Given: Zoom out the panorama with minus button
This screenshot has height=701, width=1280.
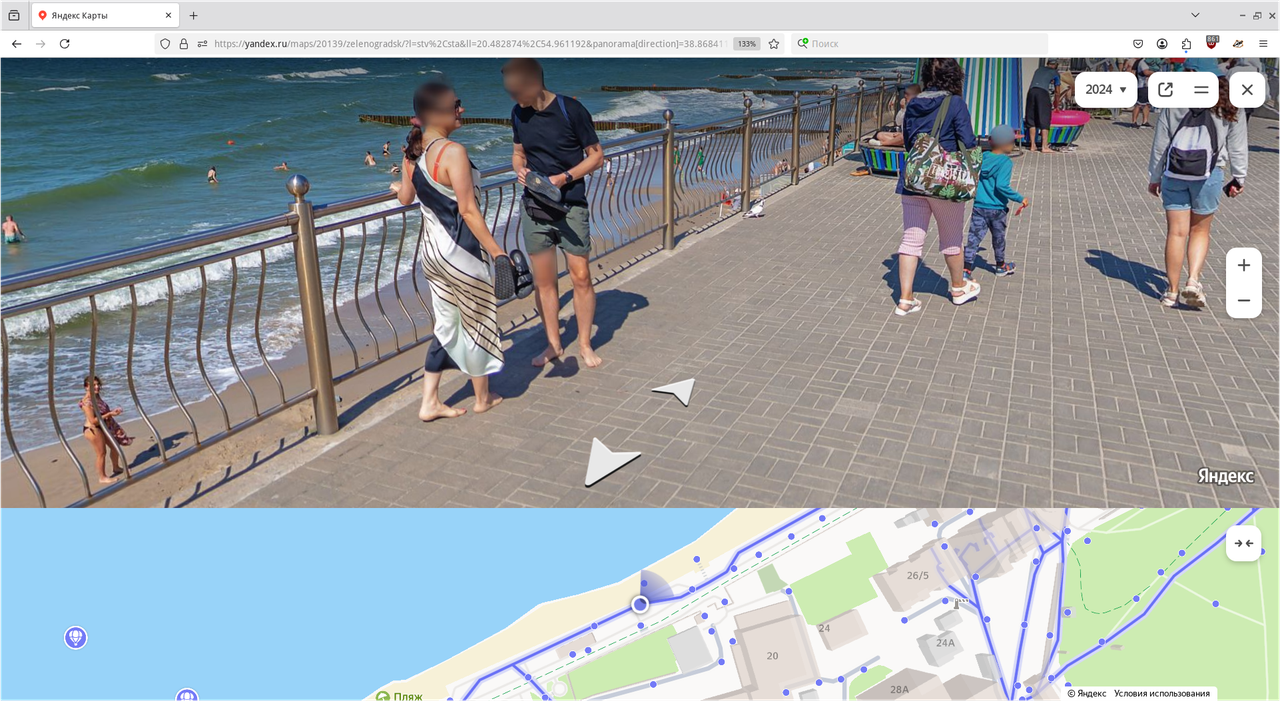Looking at the screenshot, I should 1244,301.
